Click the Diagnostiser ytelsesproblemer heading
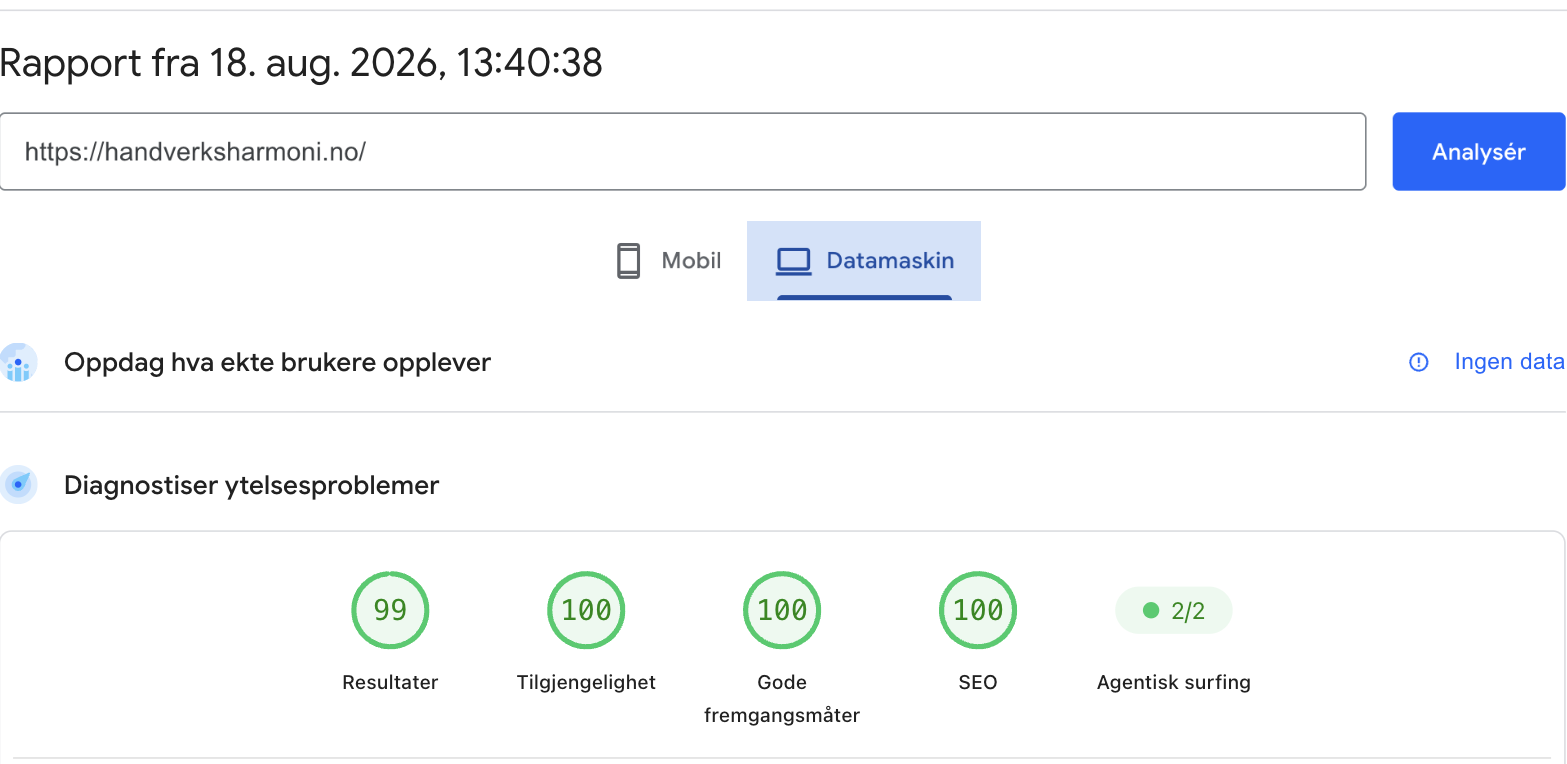The width and height of the screenshot is (1567, 764). (x=252, y=486)
